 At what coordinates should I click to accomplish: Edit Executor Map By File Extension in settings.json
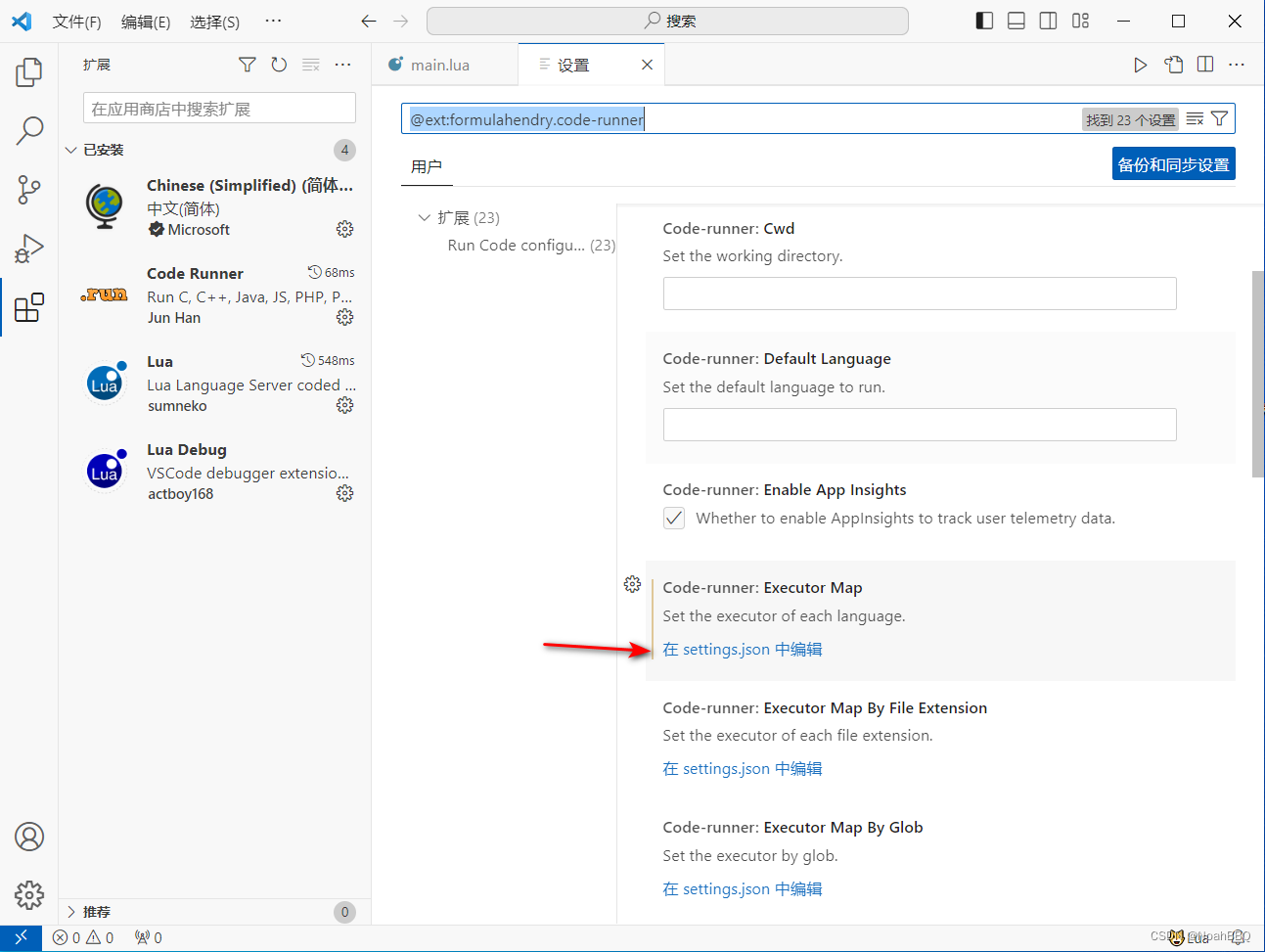click(743, 769)
